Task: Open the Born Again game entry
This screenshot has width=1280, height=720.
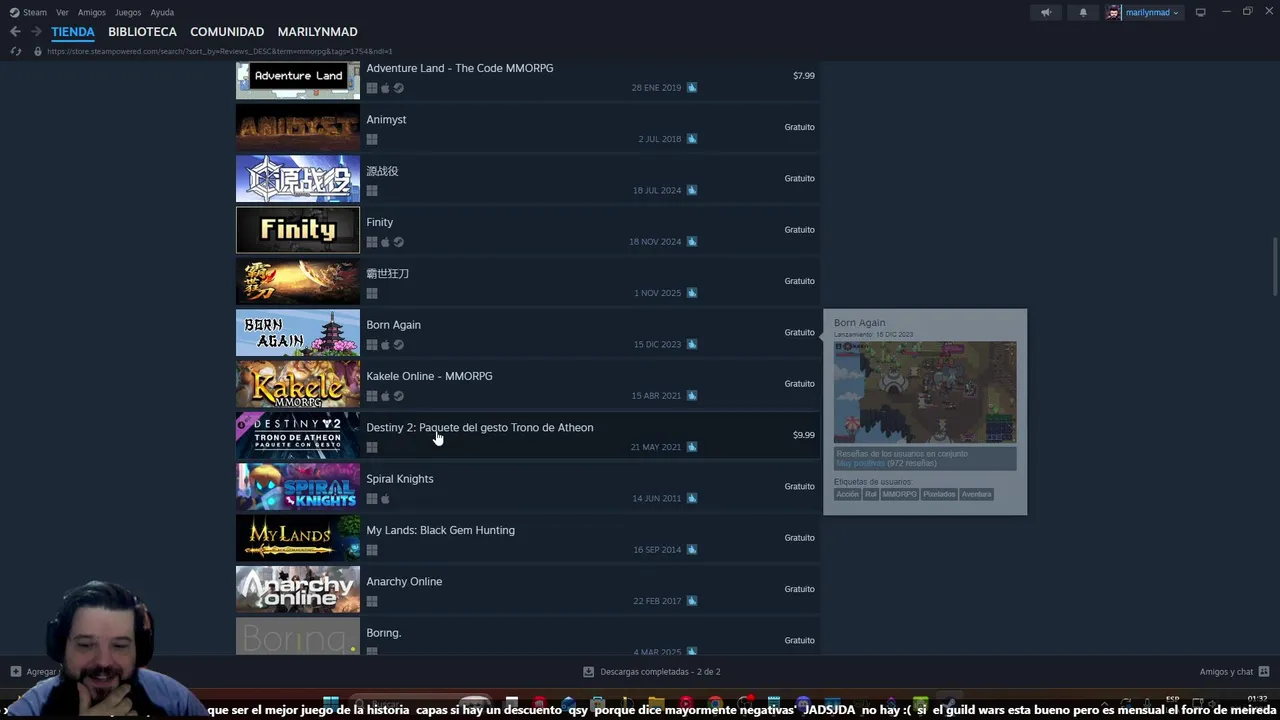Action: [528, 332]
